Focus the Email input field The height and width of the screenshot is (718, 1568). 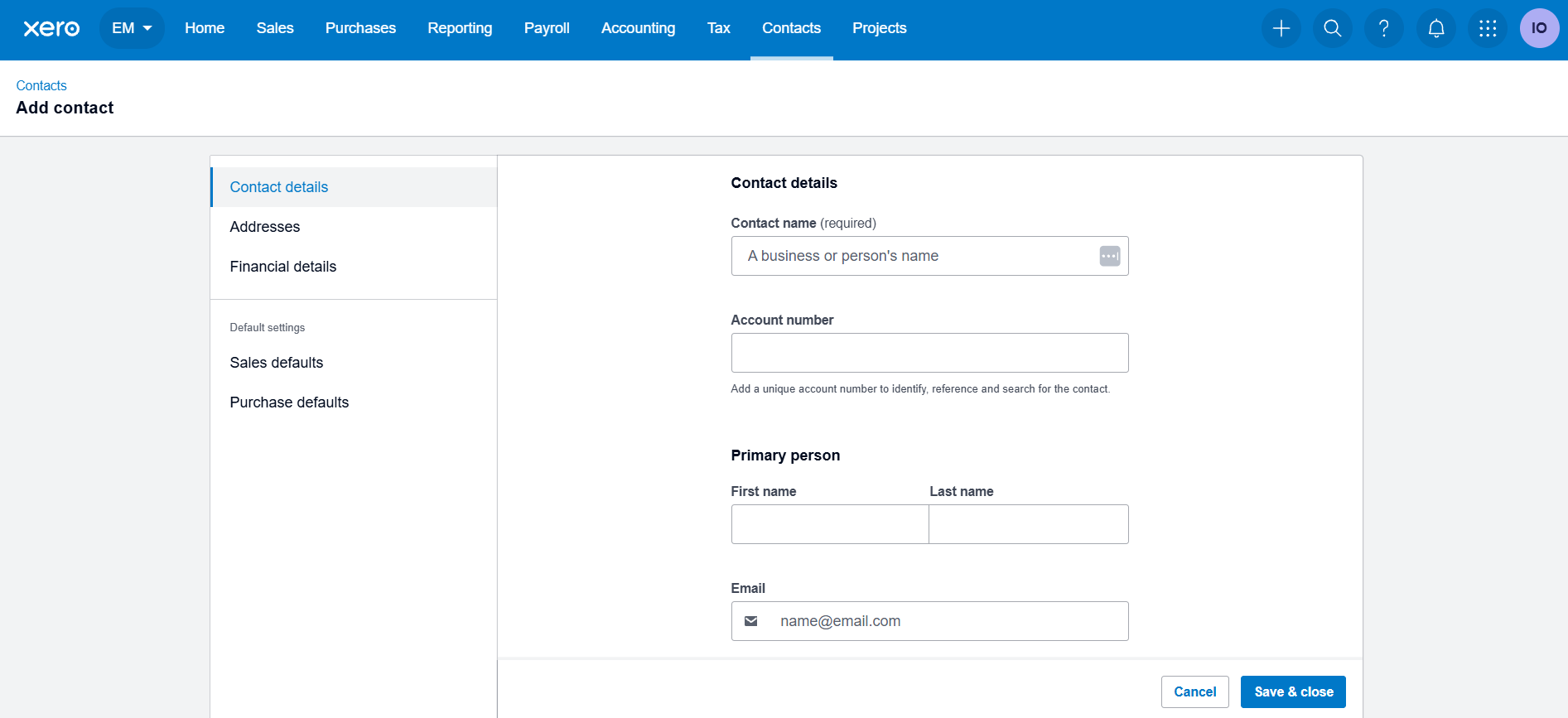point(929,621)
